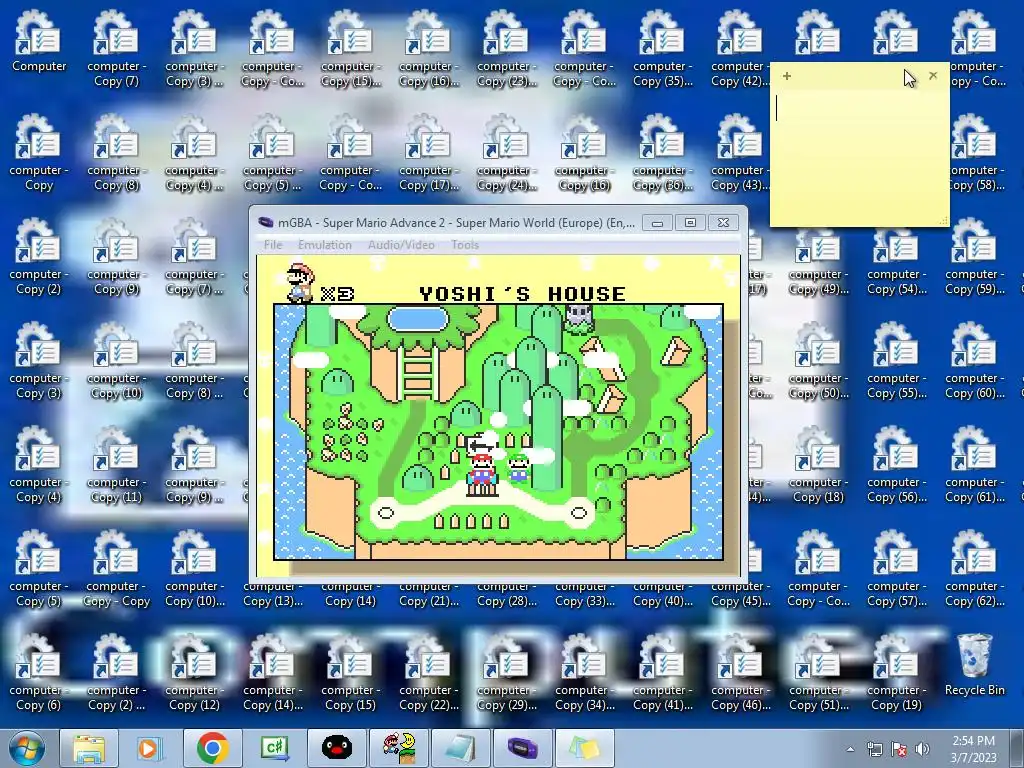The width and height of the screenshot is (1024, 768).
Task: Select the computer - Copy (18) shortcut
Action: (x=818, y=464)
